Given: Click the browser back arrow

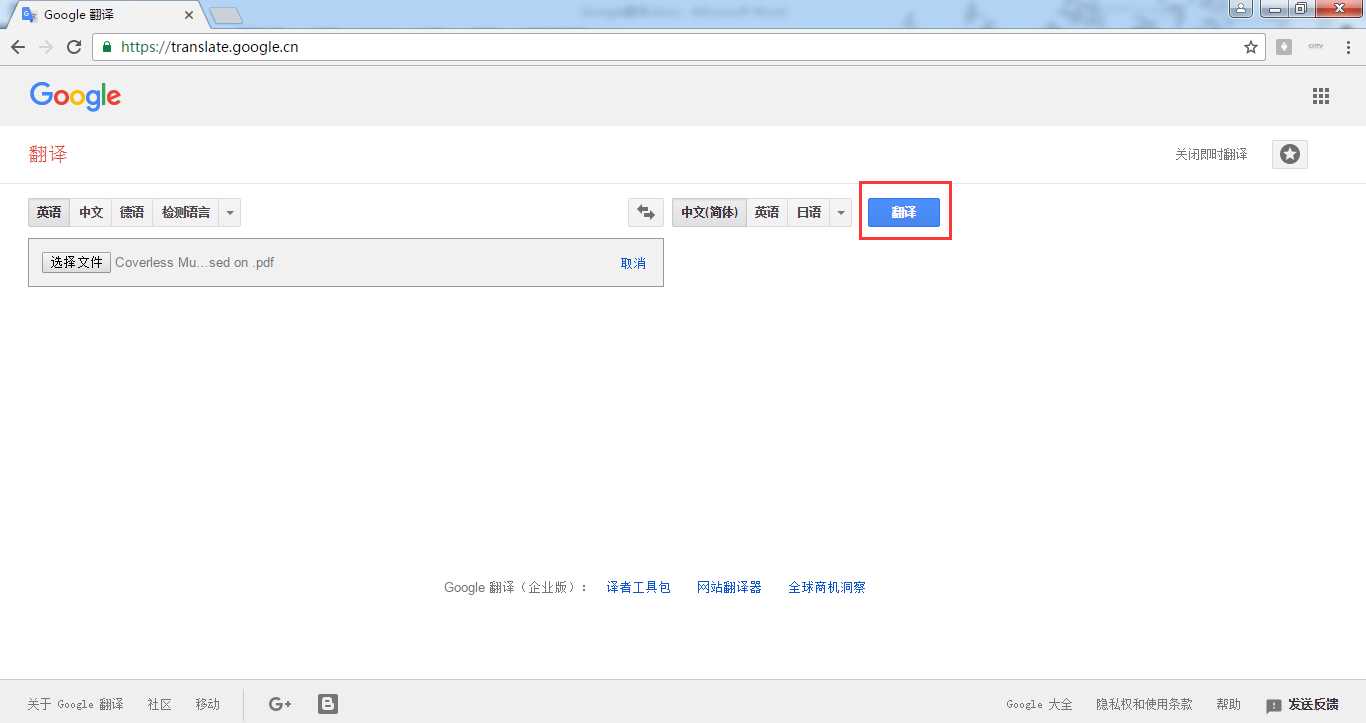Looking at the screenshot, I should pos(18,47).
